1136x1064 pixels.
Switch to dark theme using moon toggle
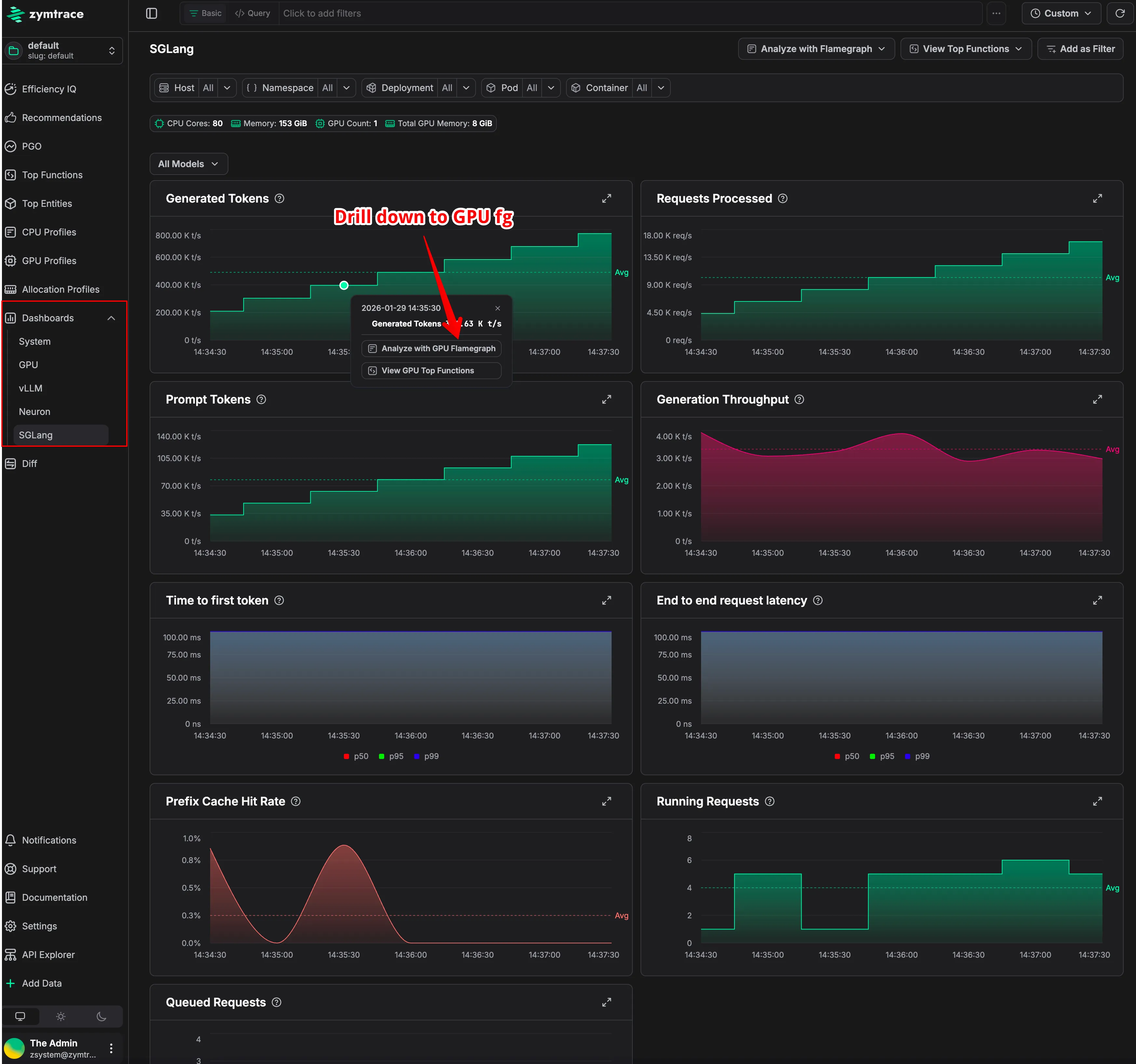[x=101, y=1017]
